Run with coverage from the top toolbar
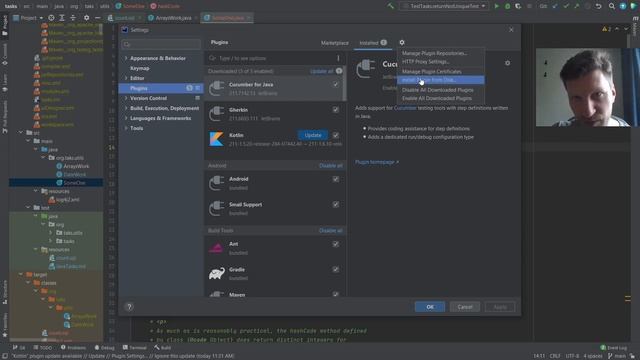Screen dimensions: 640x360 coord(518,6)
